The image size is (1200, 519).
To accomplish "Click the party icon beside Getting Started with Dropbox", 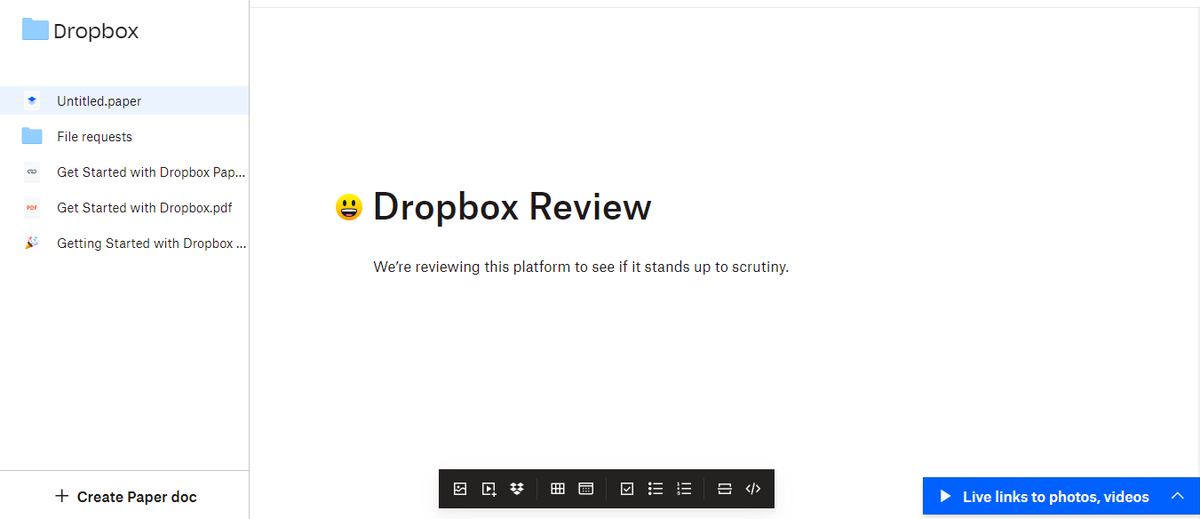I will point(32,243).
